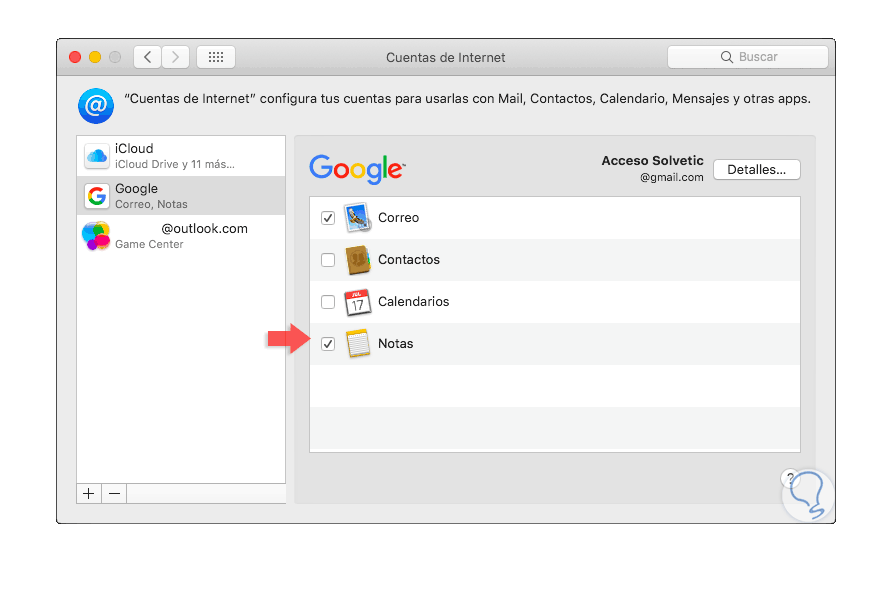This screenshot has width=892, height=598.
Task: Click the iCloud cloud icon
Action: pos(97,155)
